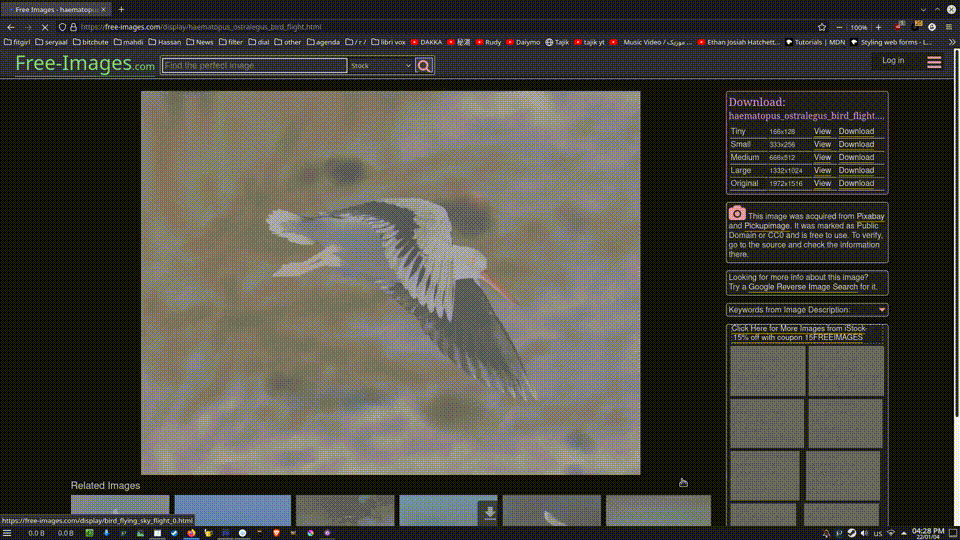960x540 pixels.
Task: Download the Small size image
Action: (856, 144)
